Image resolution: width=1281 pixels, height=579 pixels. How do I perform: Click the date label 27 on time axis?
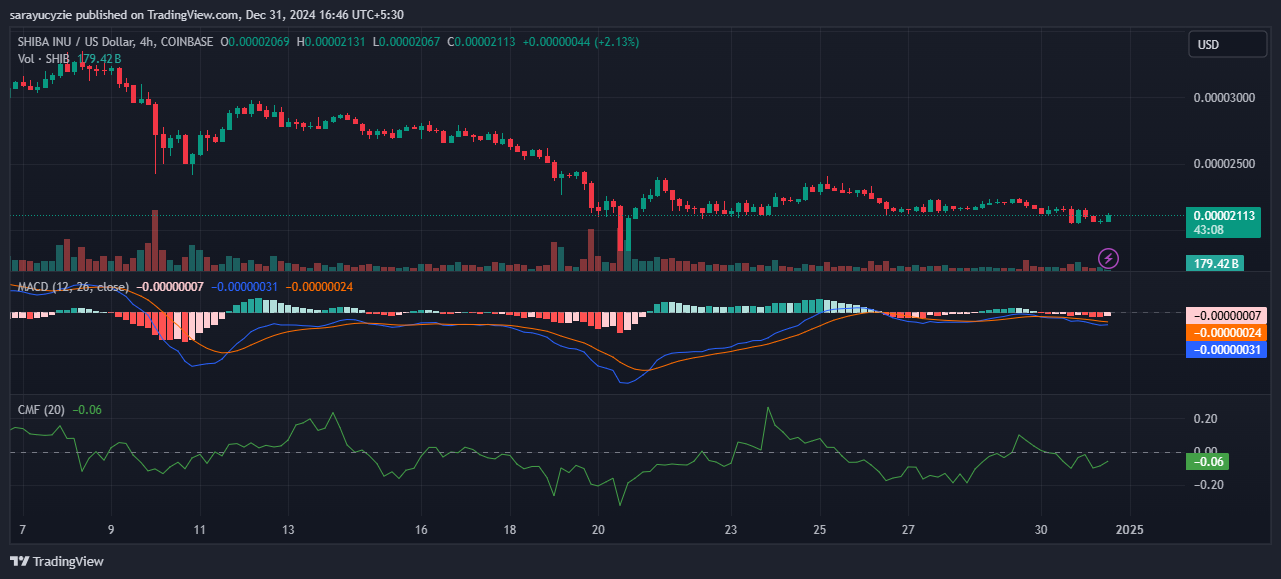tap(908, 529)
